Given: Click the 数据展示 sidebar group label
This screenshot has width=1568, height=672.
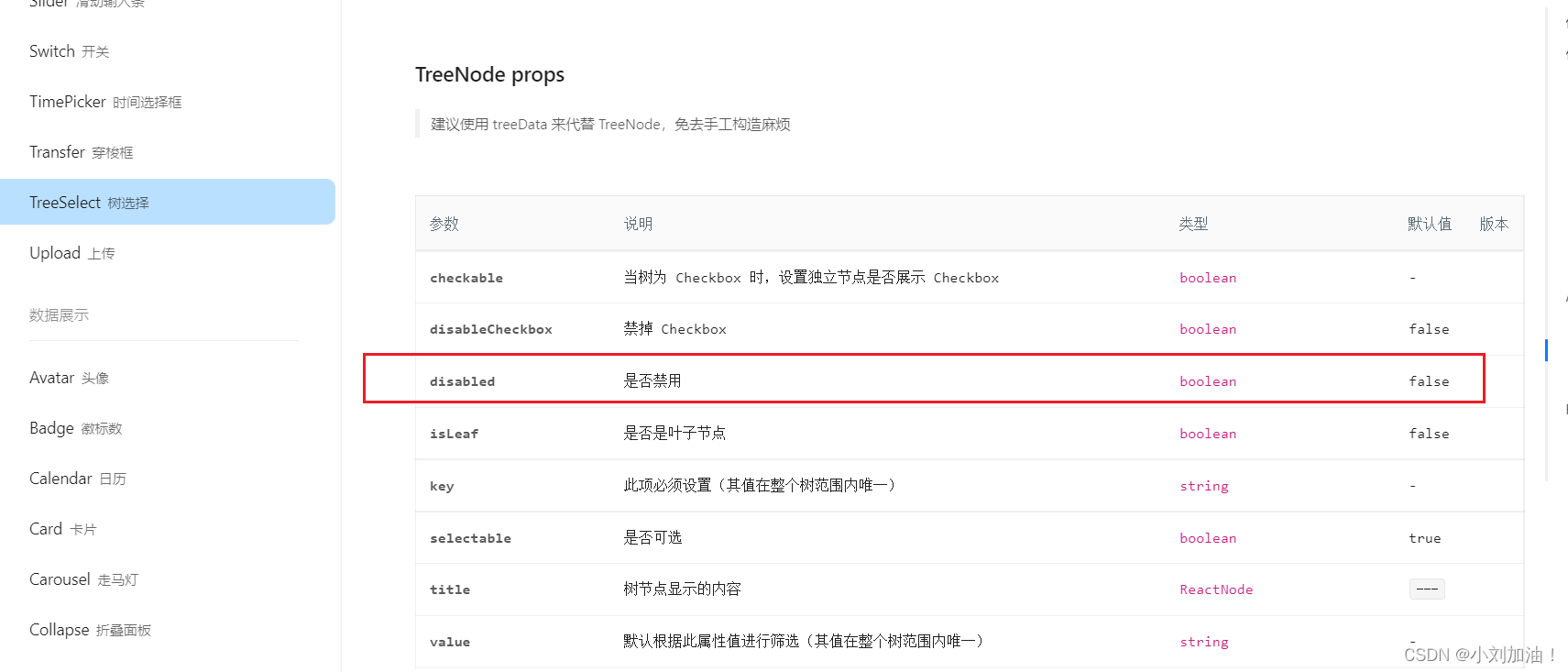Looking at the screenshot, I should coord(59,315).
